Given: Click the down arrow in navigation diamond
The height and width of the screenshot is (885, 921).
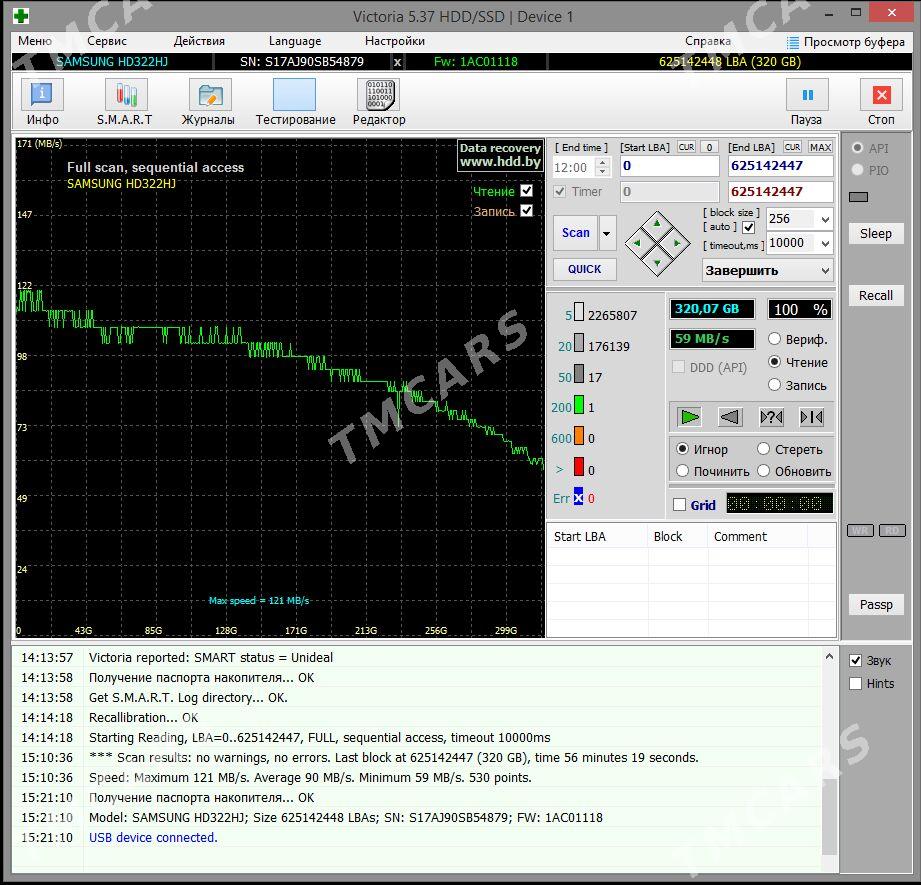Looking at the screenshot, I should [x=657, y=262].
